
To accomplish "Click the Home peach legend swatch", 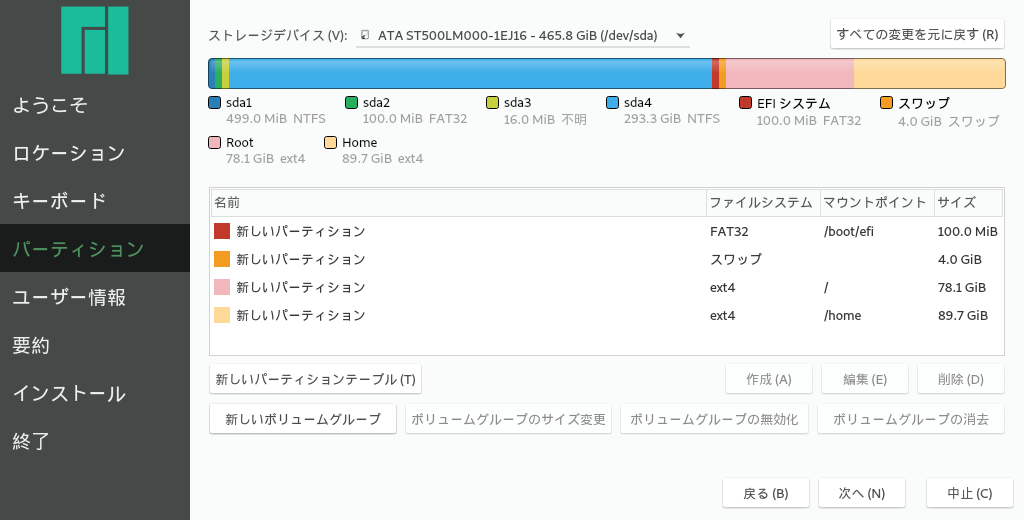I will [x=330, y=142].
